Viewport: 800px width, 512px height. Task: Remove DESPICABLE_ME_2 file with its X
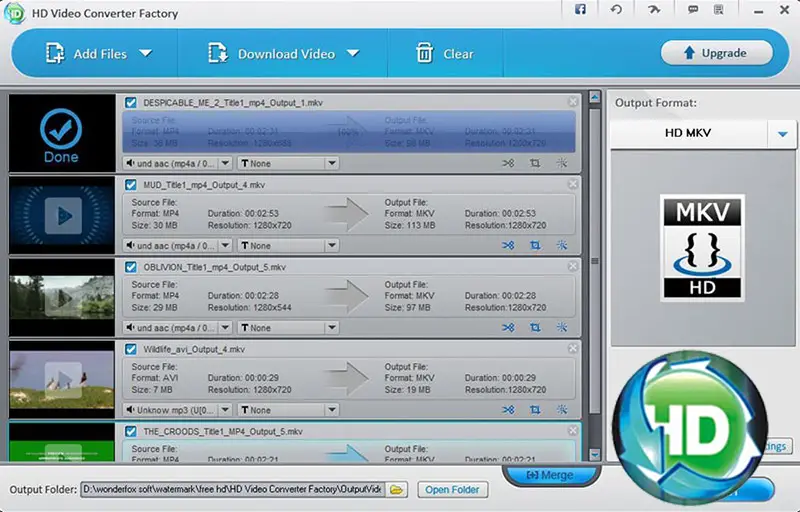tap(573, 102)
